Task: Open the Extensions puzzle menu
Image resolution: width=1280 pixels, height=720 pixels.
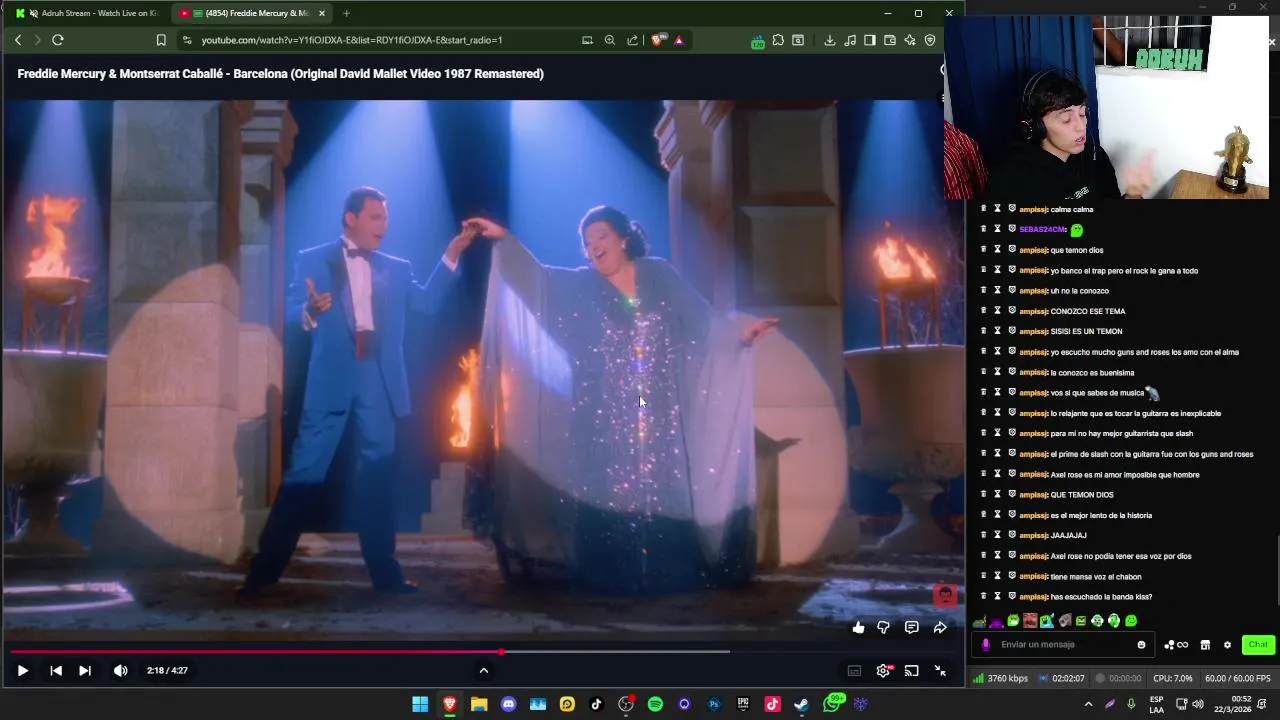Action: click(x=778, y=40)
